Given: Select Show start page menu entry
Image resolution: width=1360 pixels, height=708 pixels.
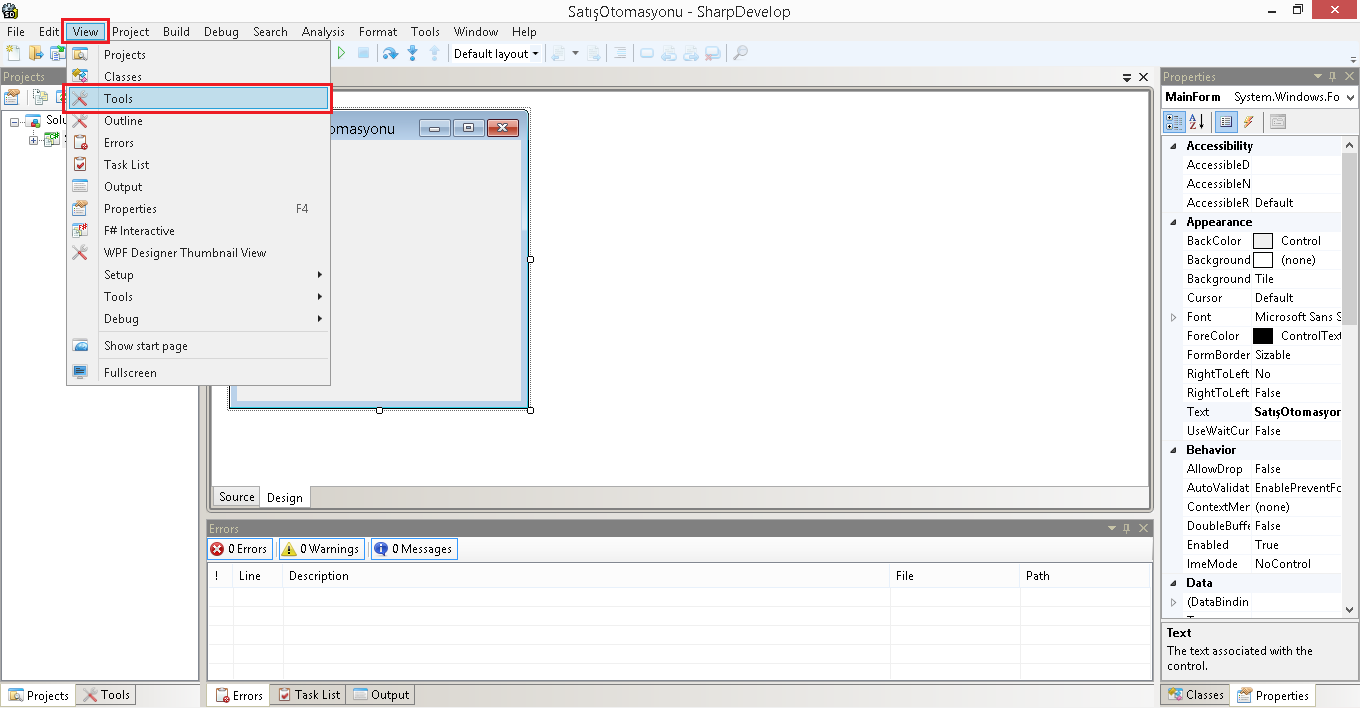Looking at the screenshot, I should [x=199, y=346].
